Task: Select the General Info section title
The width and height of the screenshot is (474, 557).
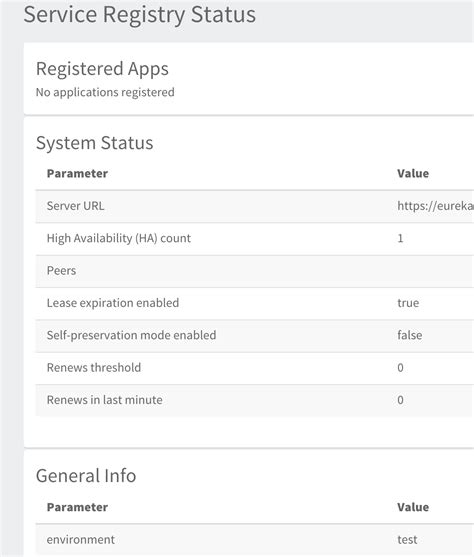Action: click(x=86, y=476)
